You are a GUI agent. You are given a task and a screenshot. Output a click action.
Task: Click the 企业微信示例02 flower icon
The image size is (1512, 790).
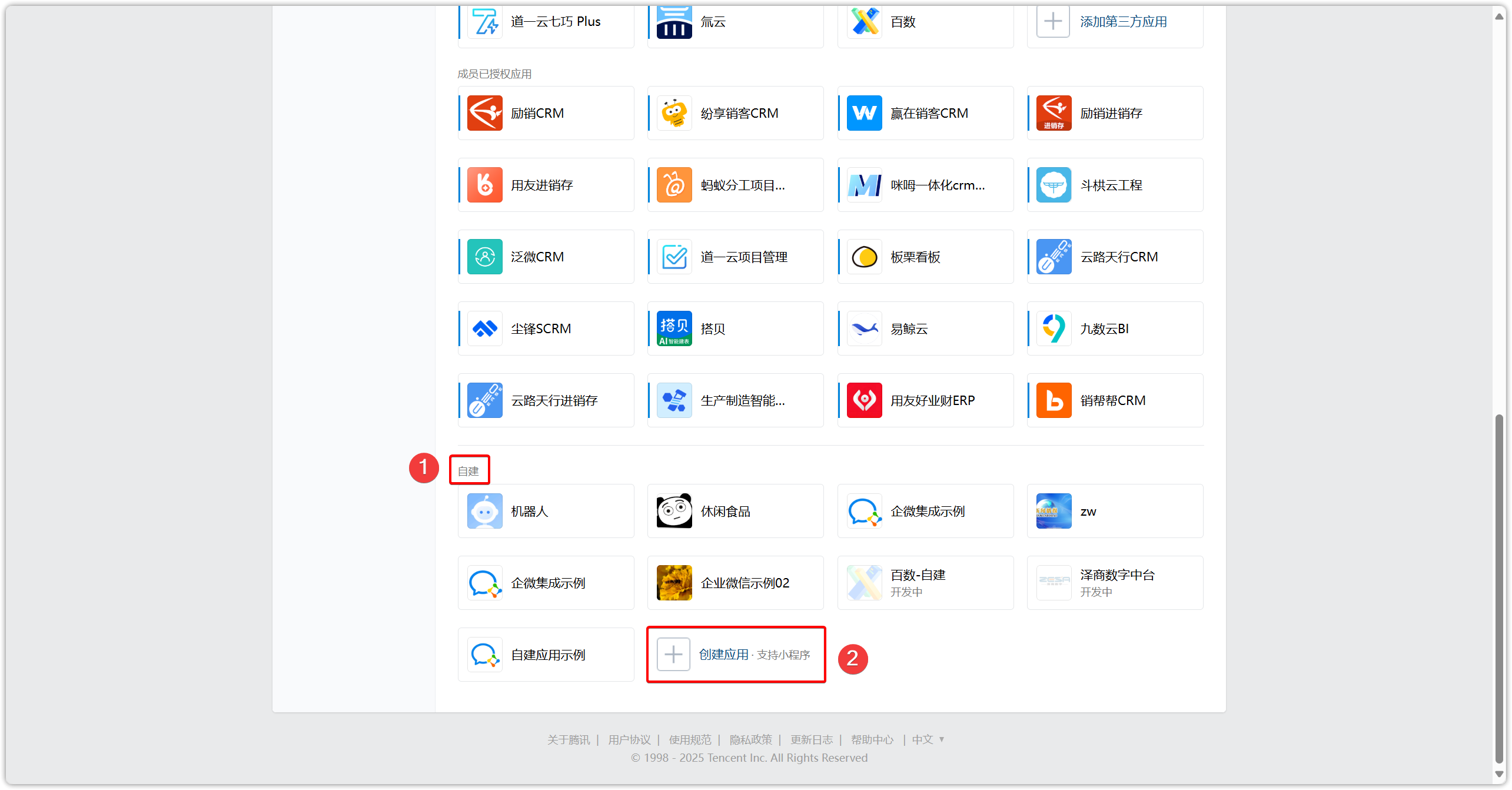pos(674,583)
